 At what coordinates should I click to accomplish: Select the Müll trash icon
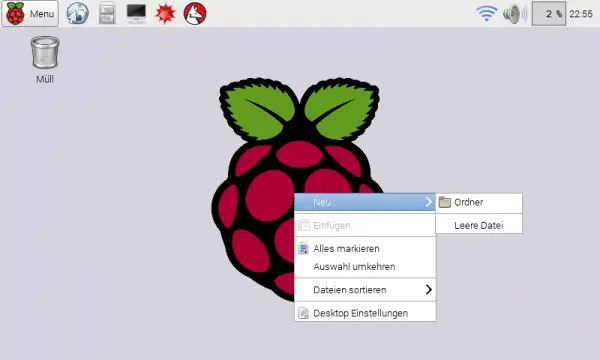[45, 60]
